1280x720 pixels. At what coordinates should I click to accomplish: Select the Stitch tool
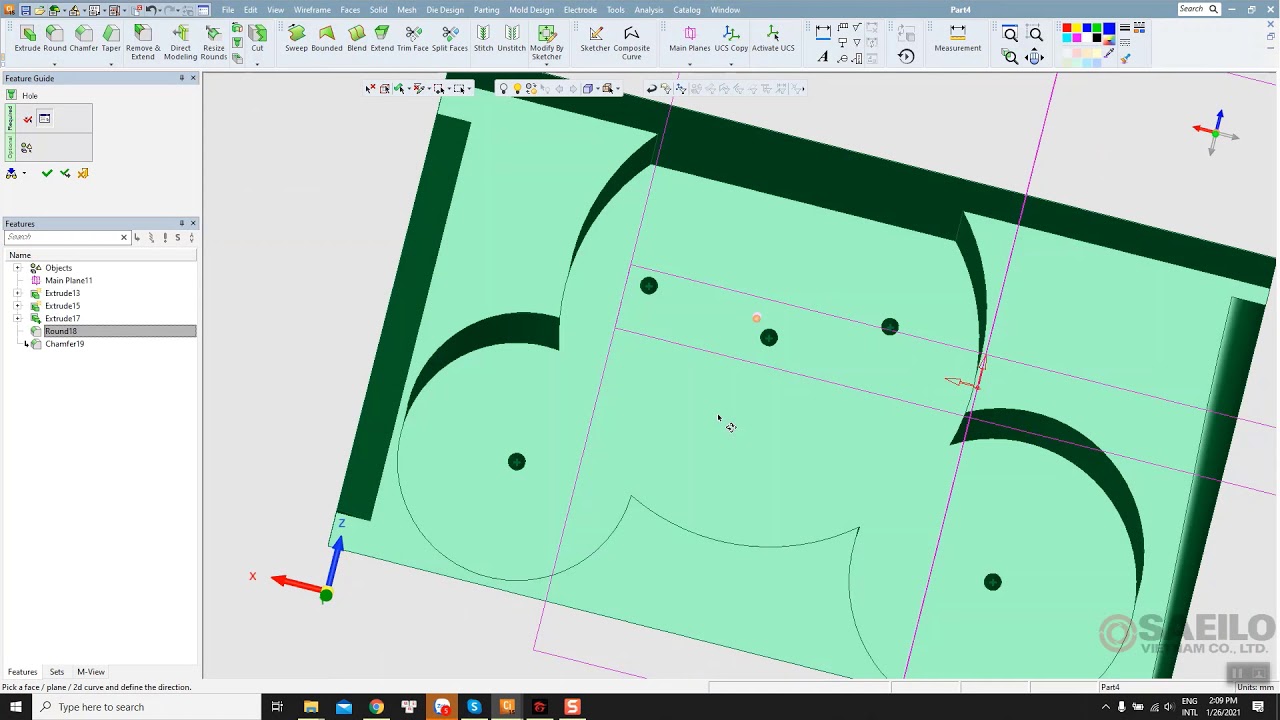(x=484, y=39)
